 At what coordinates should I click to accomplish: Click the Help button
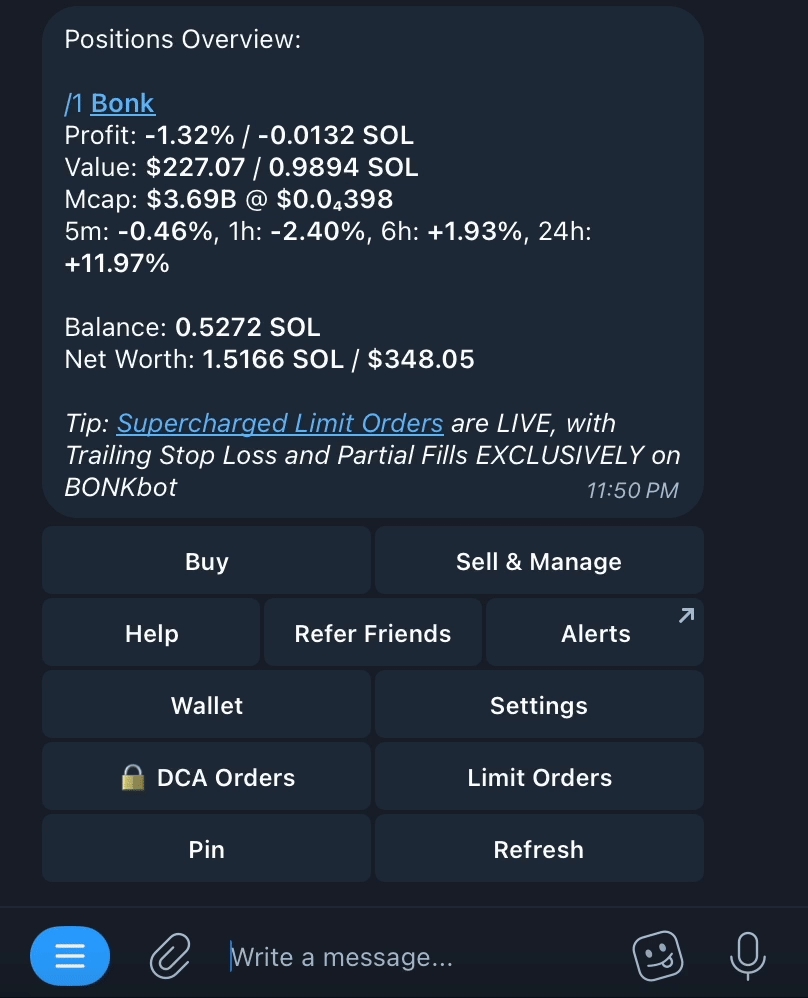click(x=151, y=634)
